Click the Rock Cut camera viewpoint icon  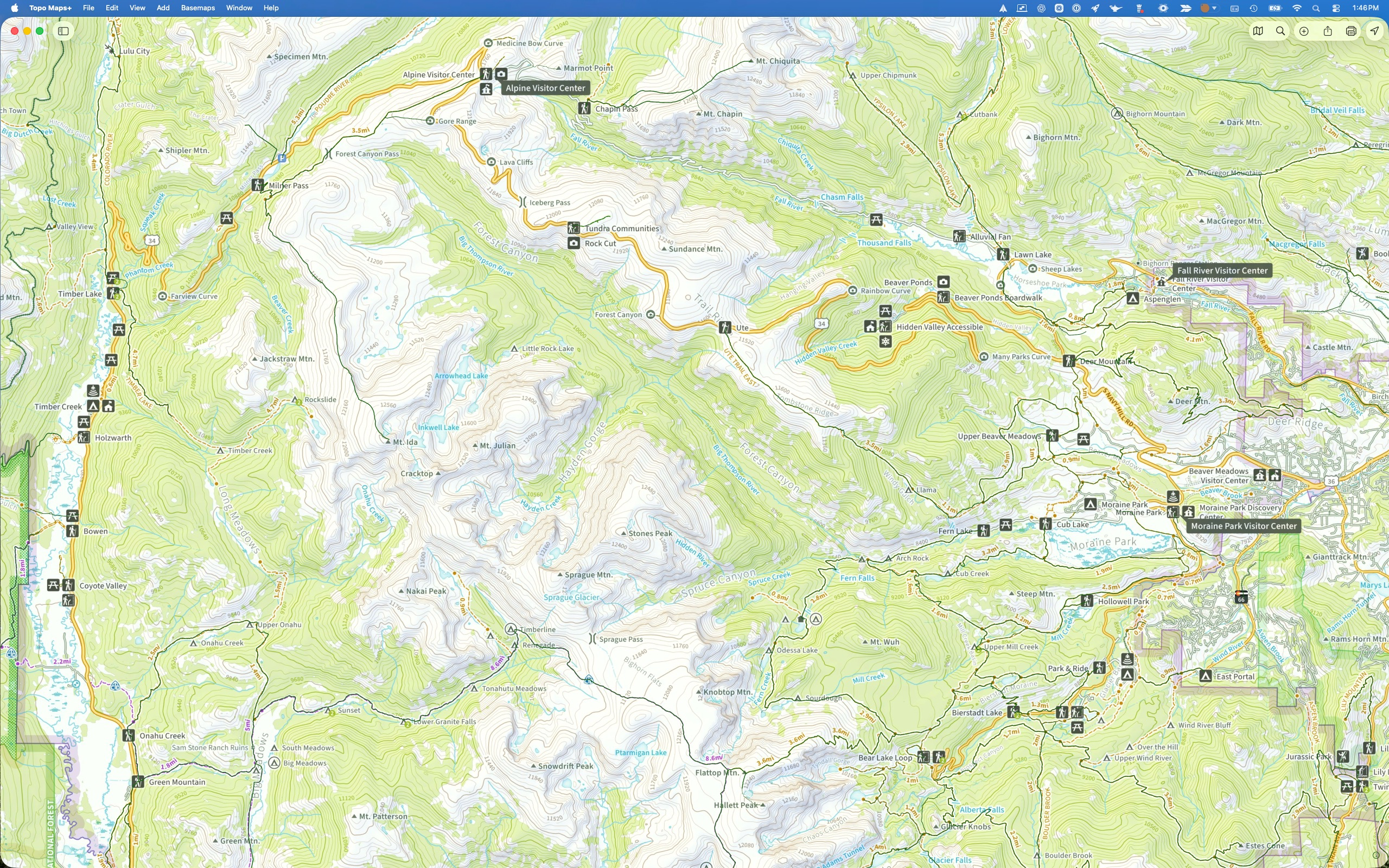point(574,244)
